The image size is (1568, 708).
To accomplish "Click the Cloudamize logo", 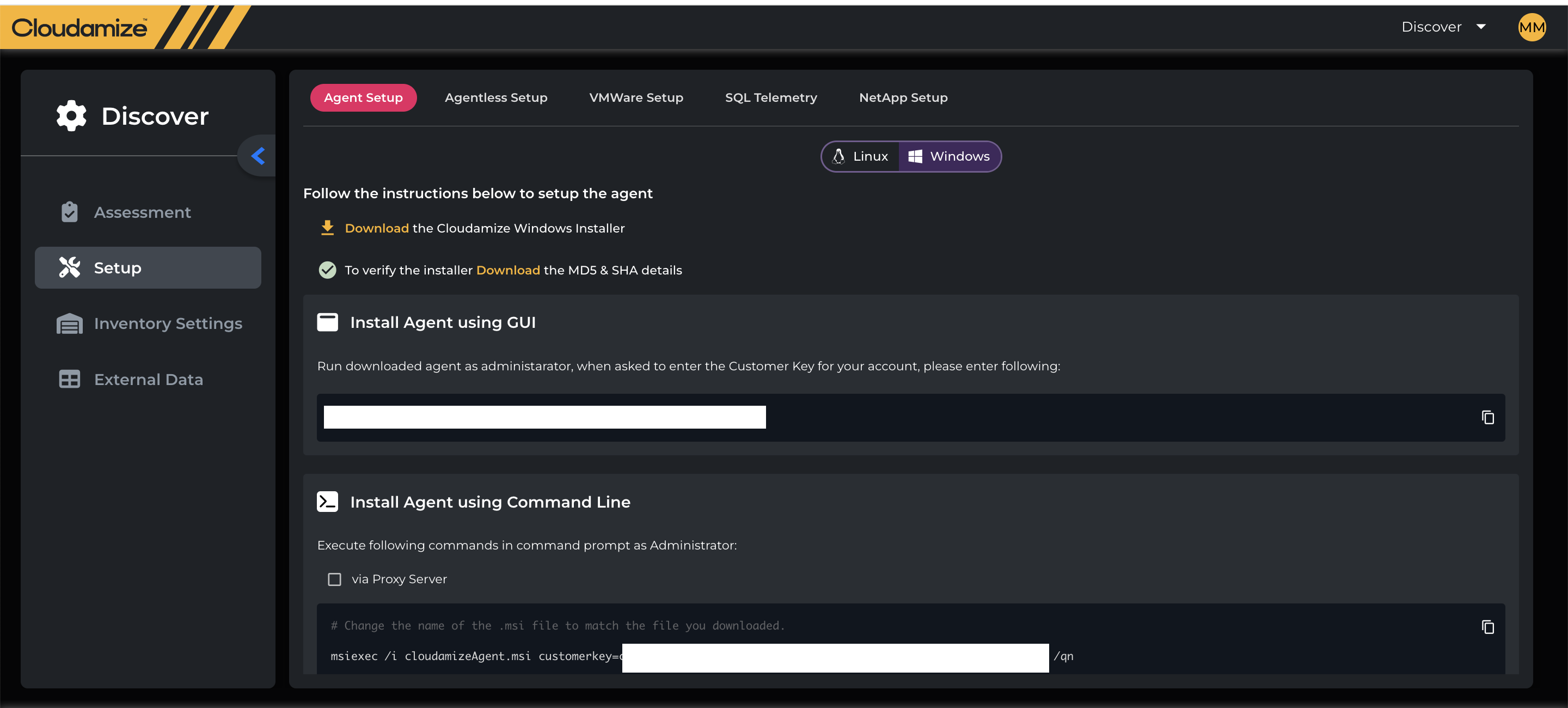I will pos(79,27).
